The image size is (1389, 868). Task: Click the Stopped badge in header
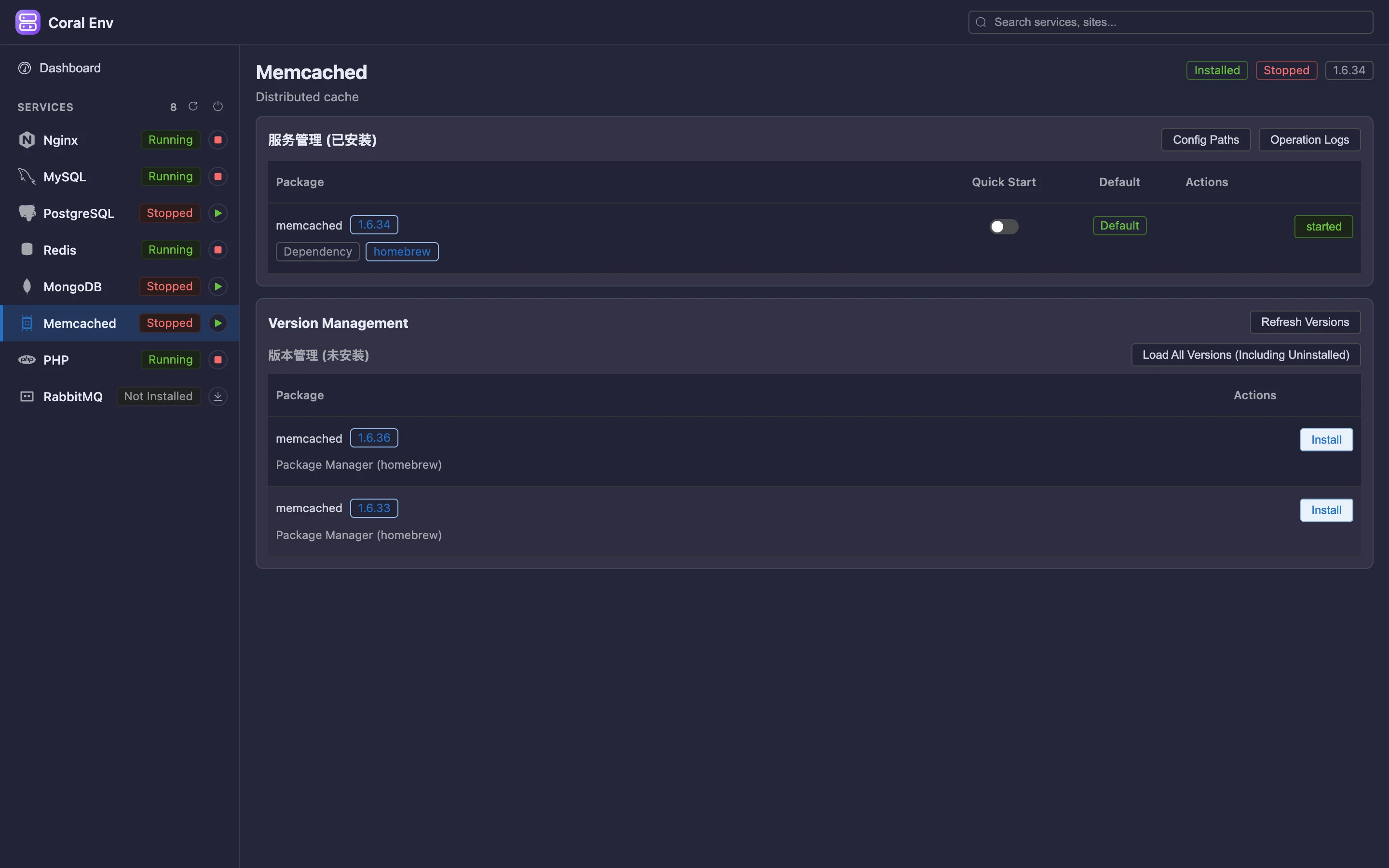tap(1286, 70)
